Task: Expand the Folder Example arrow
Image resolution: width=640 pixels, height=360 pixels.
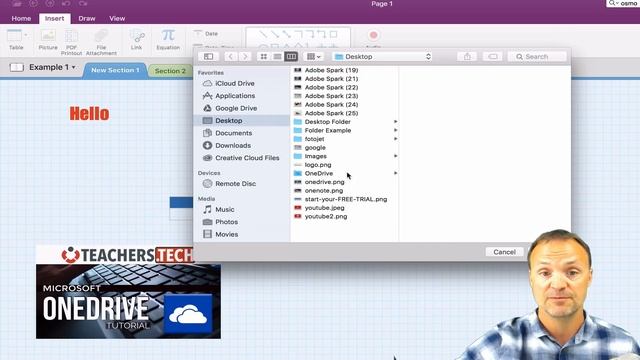Action: [395, 130]
